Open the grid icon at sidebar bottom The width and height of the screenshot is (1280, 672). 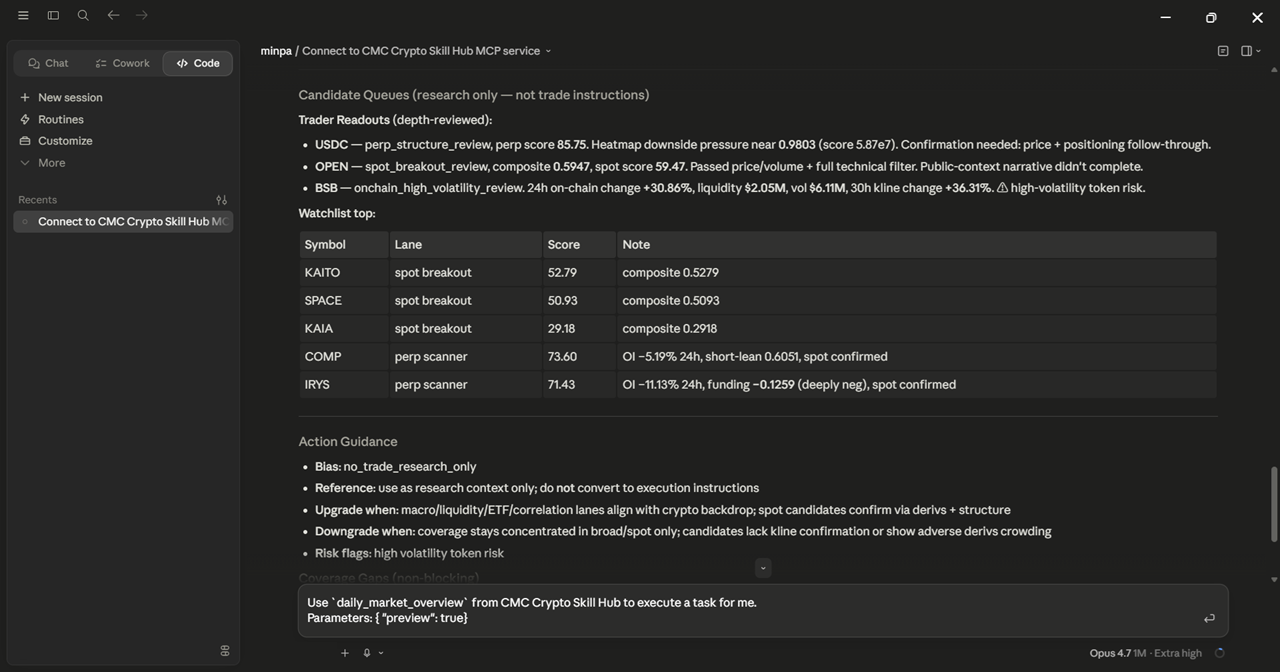(x=225, y=651)
